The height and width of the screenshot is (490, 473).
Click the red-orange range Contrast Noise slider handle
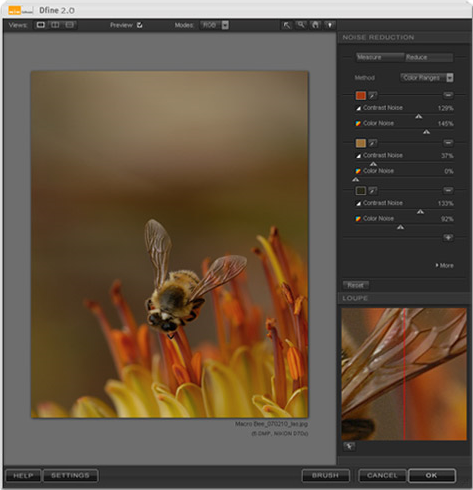pyautogui.click(x=419, y=116)
